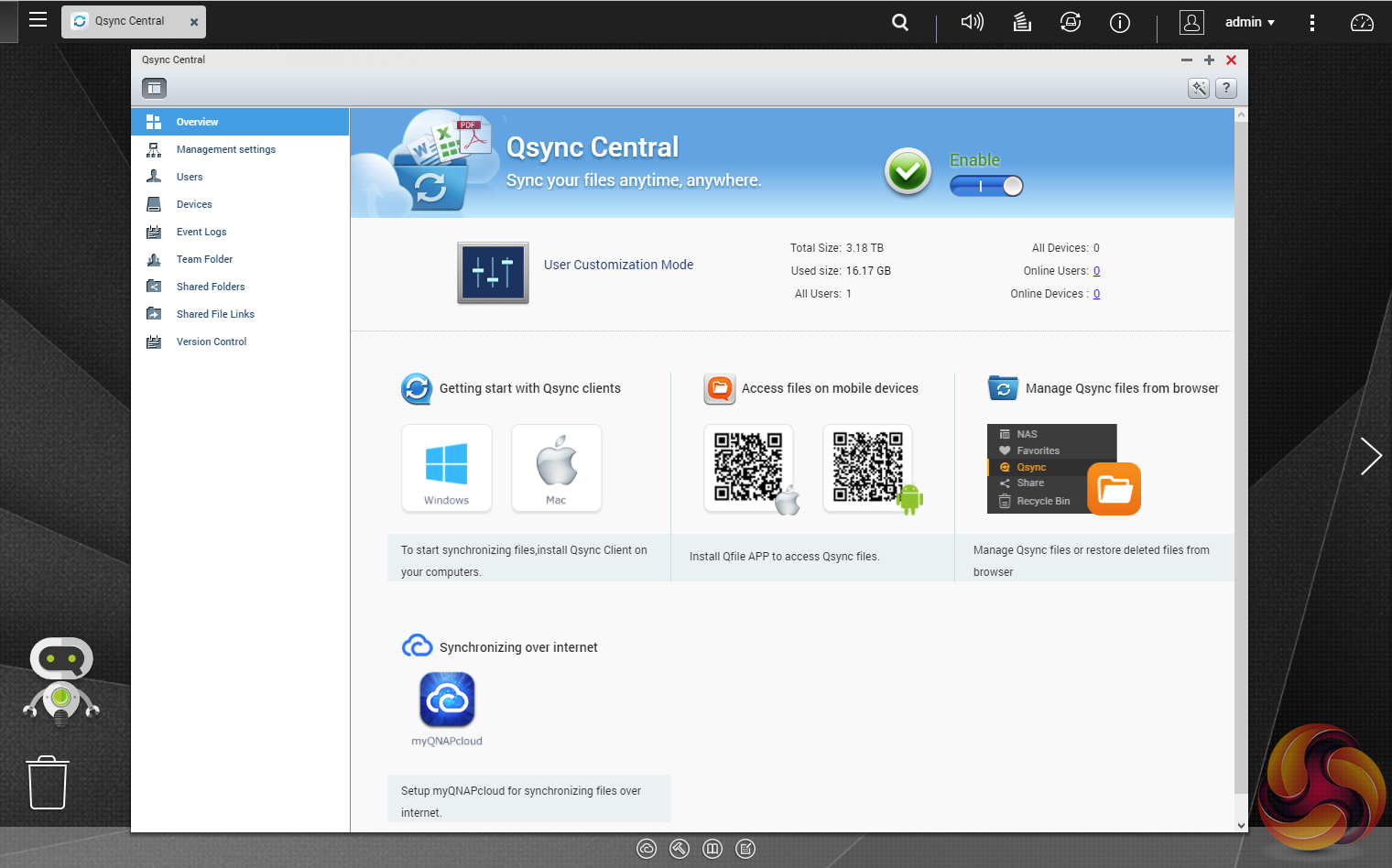
Task: Click the content pane vertical scrollbar
Action: point(1241,458)
